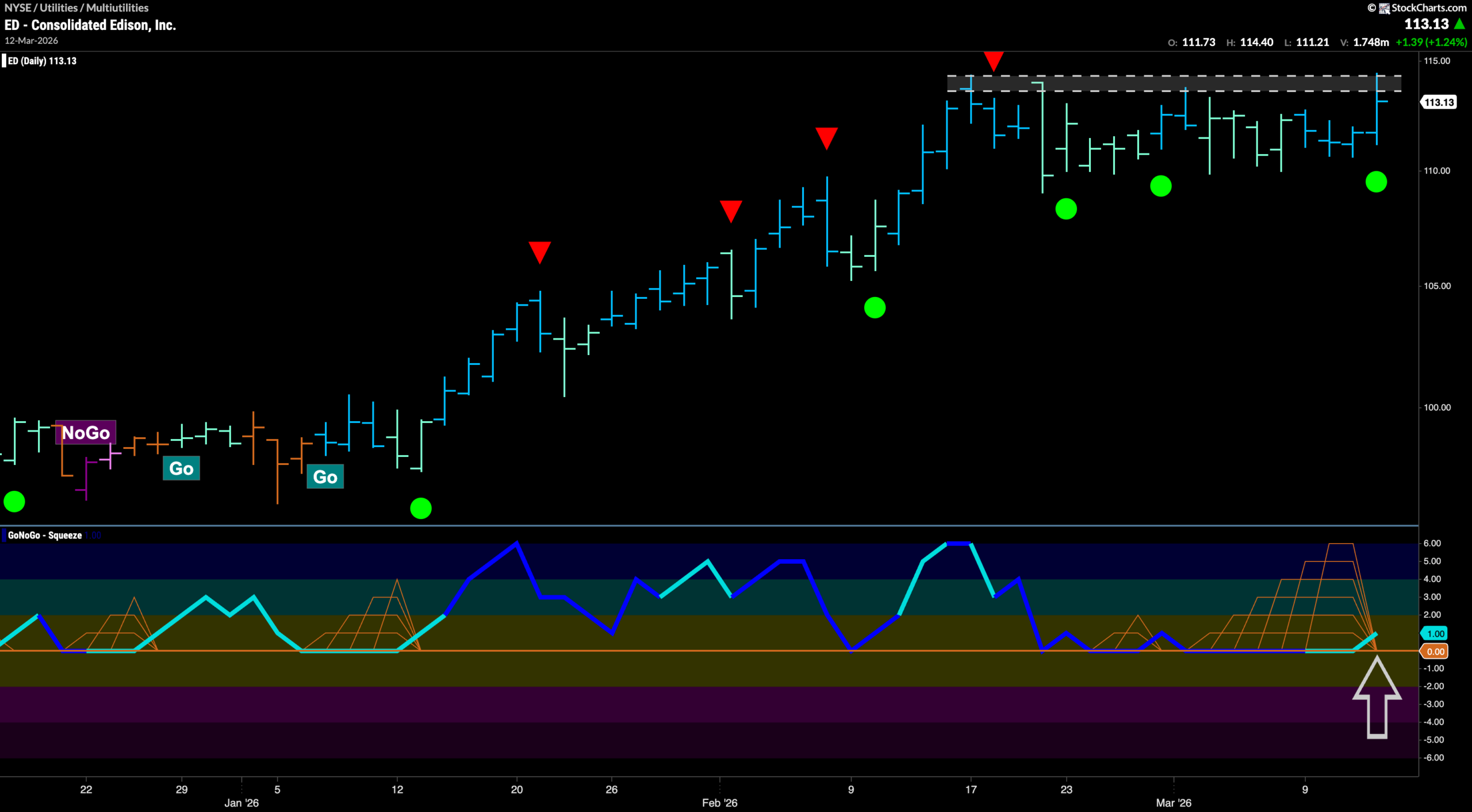Click the gray dashed resistance zone band
This screenshot has height=812, width=1472.
[x=1174, y=83]
